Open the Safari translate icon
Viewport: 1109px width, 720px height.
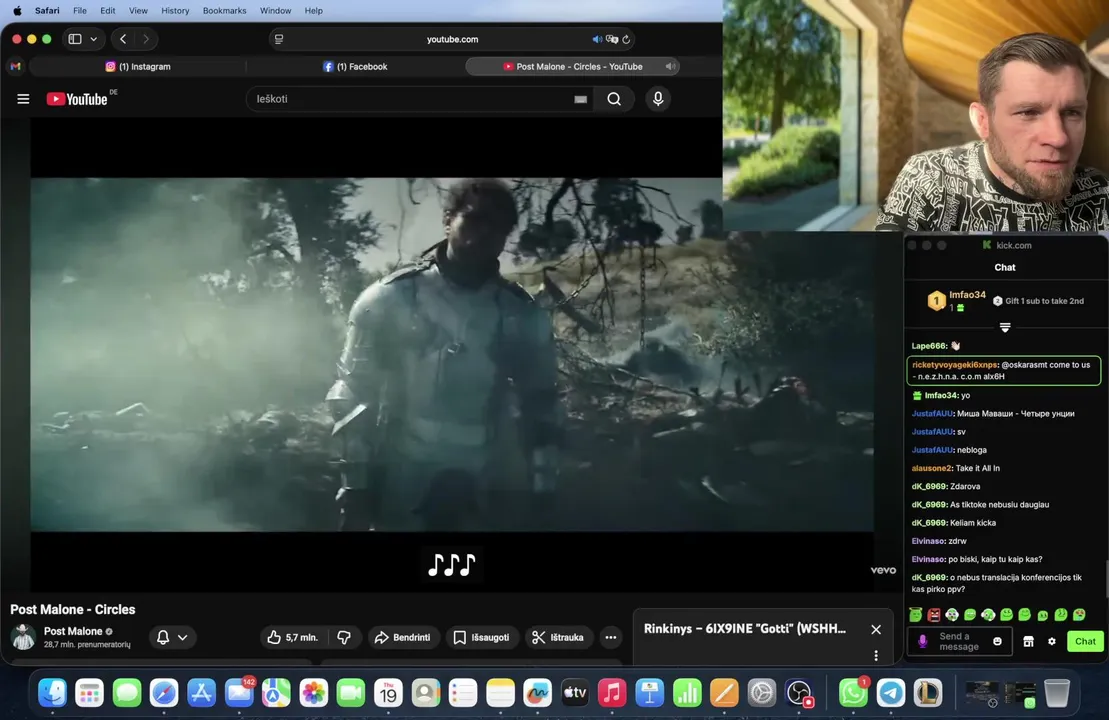point(612,40)
